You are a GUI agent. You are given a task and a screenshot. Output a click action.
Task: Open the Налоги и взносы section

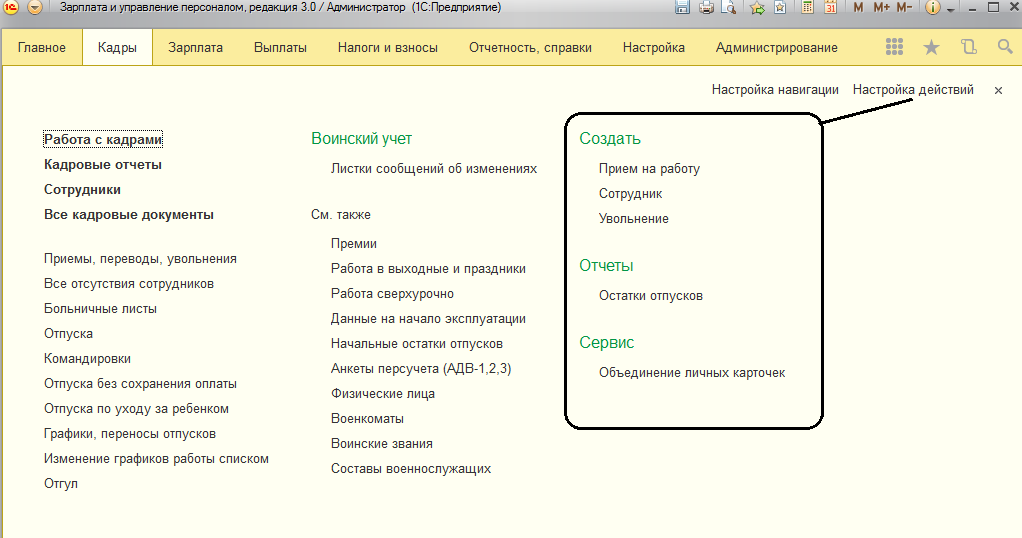[x=388, y=48]
